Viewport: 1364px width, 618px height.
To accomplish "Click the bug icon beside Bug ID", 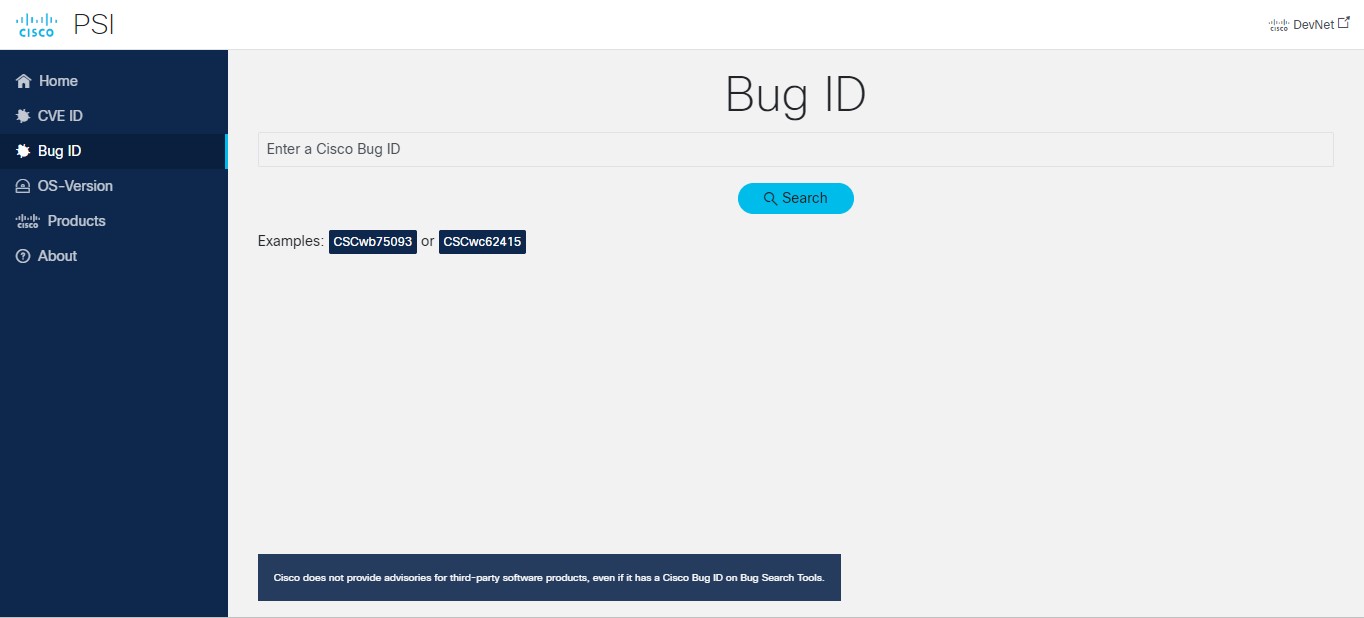I will (x=23, y=151).
